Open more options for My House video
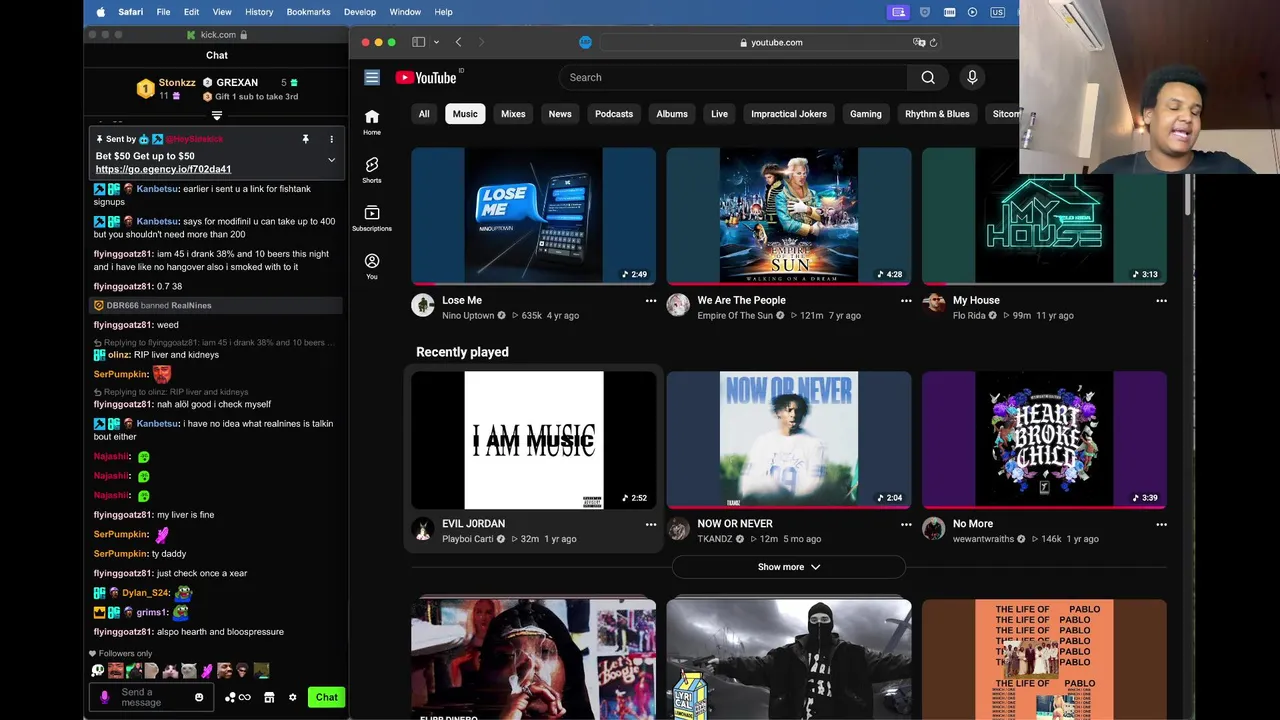The width and height of the screenshot is (1280, 720). [1161, 300]
